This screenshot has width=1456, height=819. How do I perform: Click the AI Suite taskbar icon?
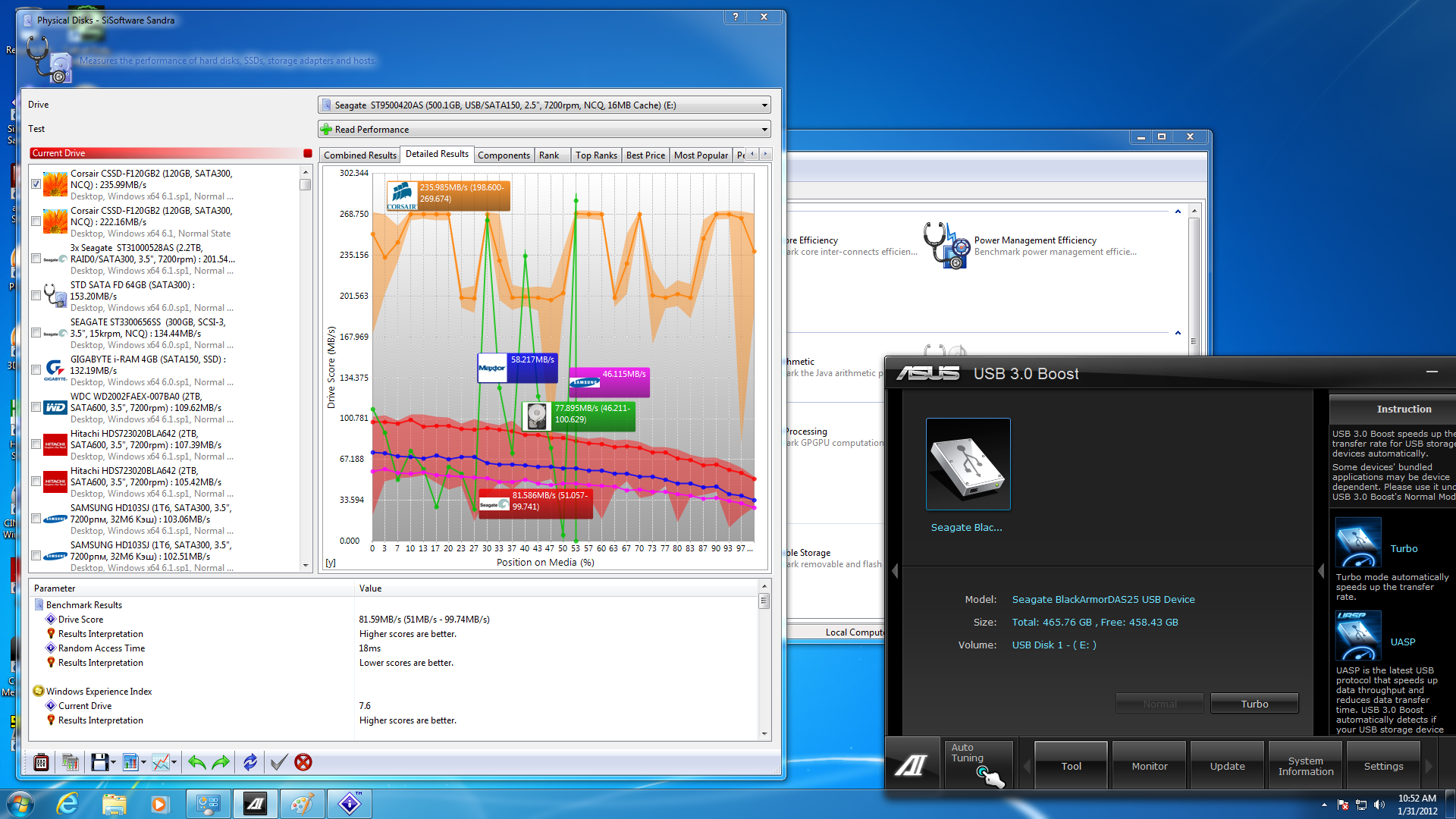[256, 804]
